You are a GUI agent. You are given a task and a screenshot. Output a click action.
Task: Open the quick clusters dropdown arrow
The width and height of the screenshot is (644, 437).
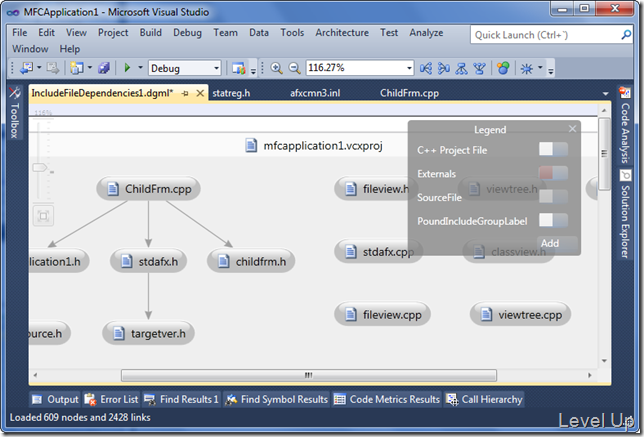pos(540,67)
